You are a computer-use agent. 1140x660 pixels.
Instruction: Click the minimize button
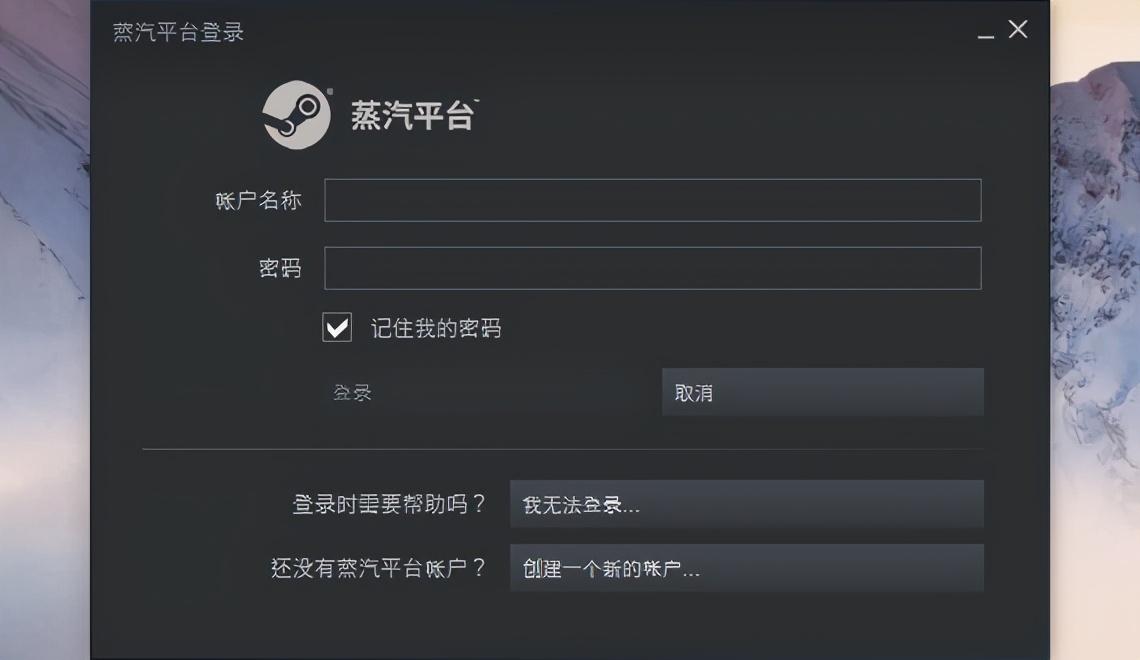click(x=986, y=32)
